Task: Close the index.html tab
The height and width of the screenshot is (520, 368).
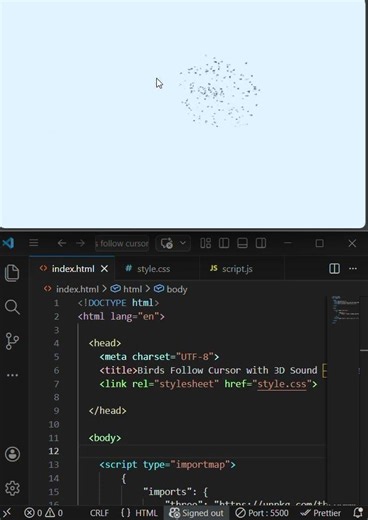Action: coord(104,269)
